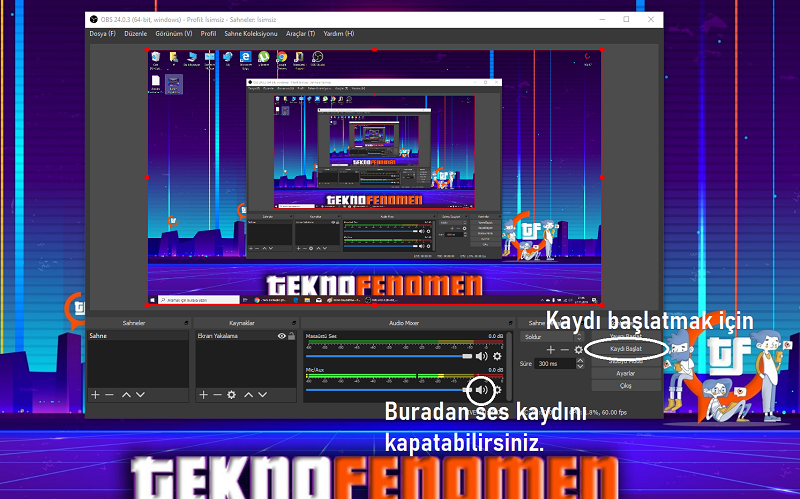Add a transition with the plus icon

tap(551, 350)
